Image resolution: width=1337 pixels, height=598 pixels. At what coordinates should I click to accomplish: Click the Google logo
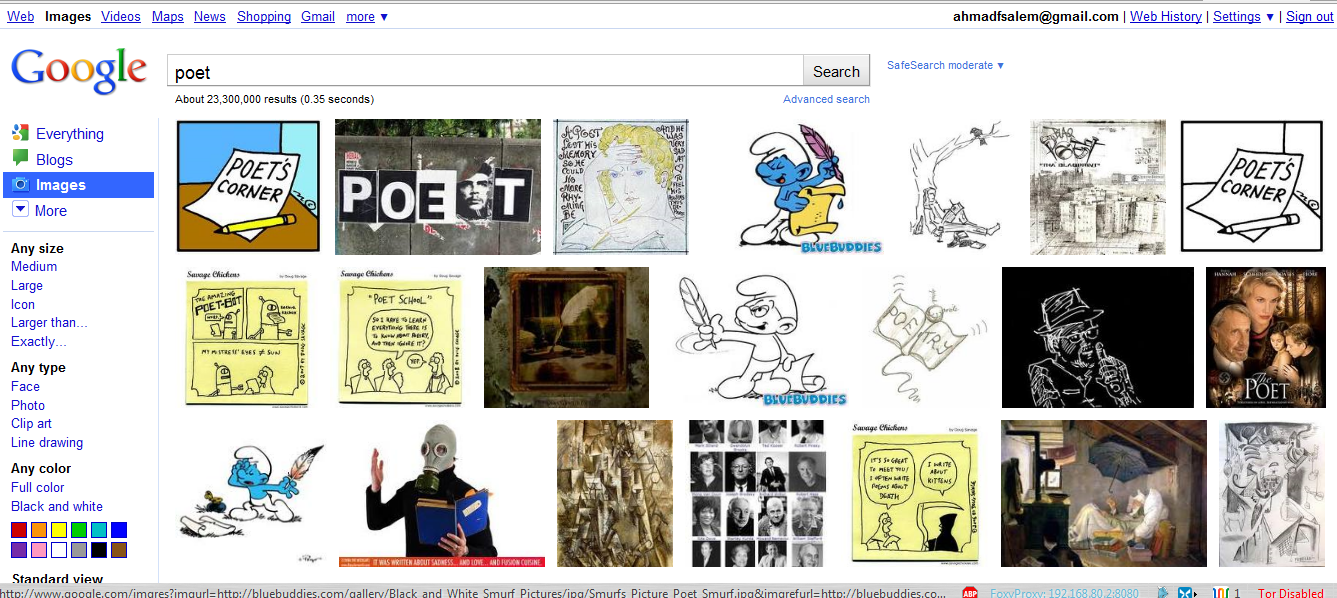pos(78,71)
